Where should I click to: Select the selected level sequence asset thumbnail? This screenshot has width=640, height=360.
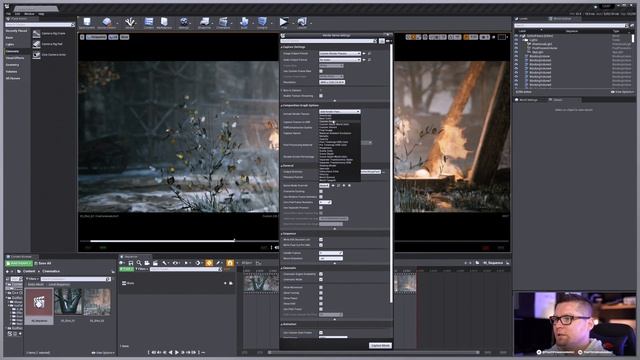(40, 302)
